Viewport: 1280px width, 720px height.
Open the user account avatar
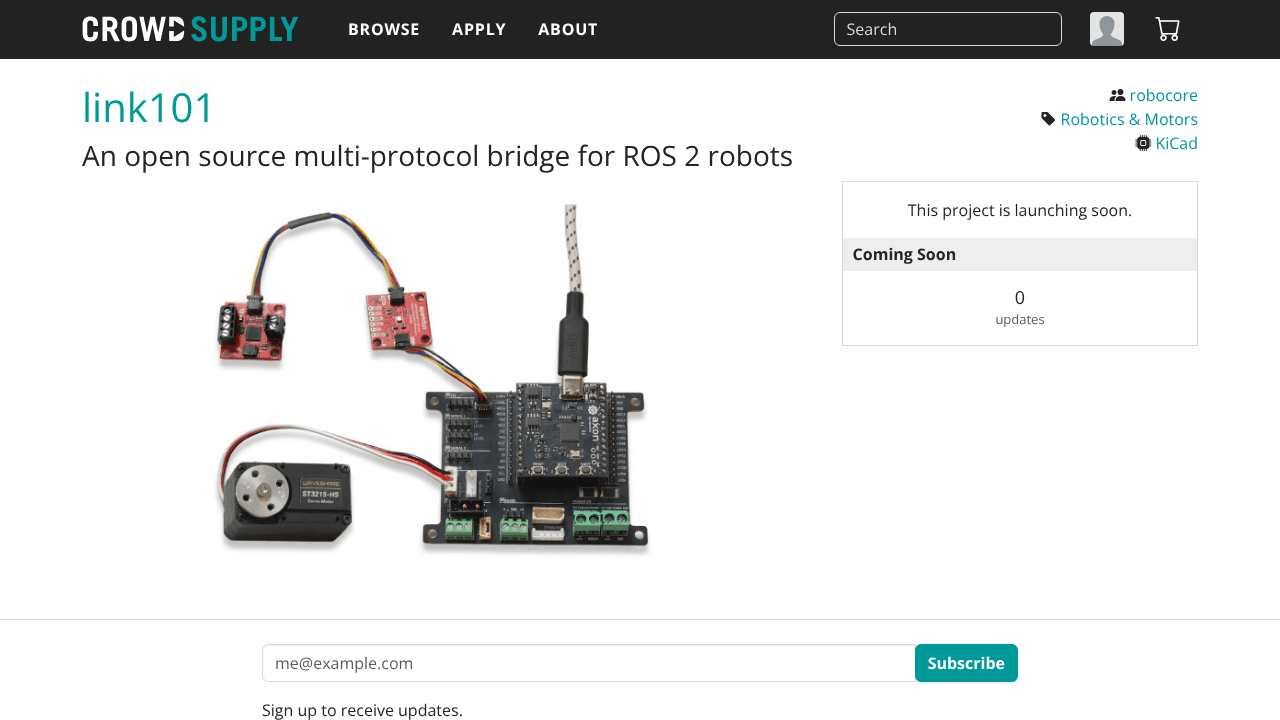tap(1107, 29)
